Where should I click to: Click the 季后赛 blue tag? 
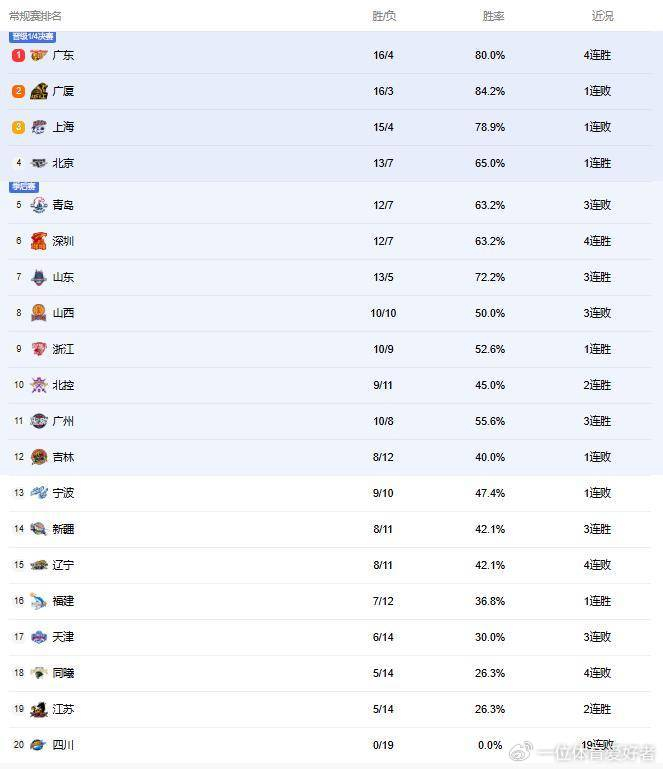tap(23, 187)
